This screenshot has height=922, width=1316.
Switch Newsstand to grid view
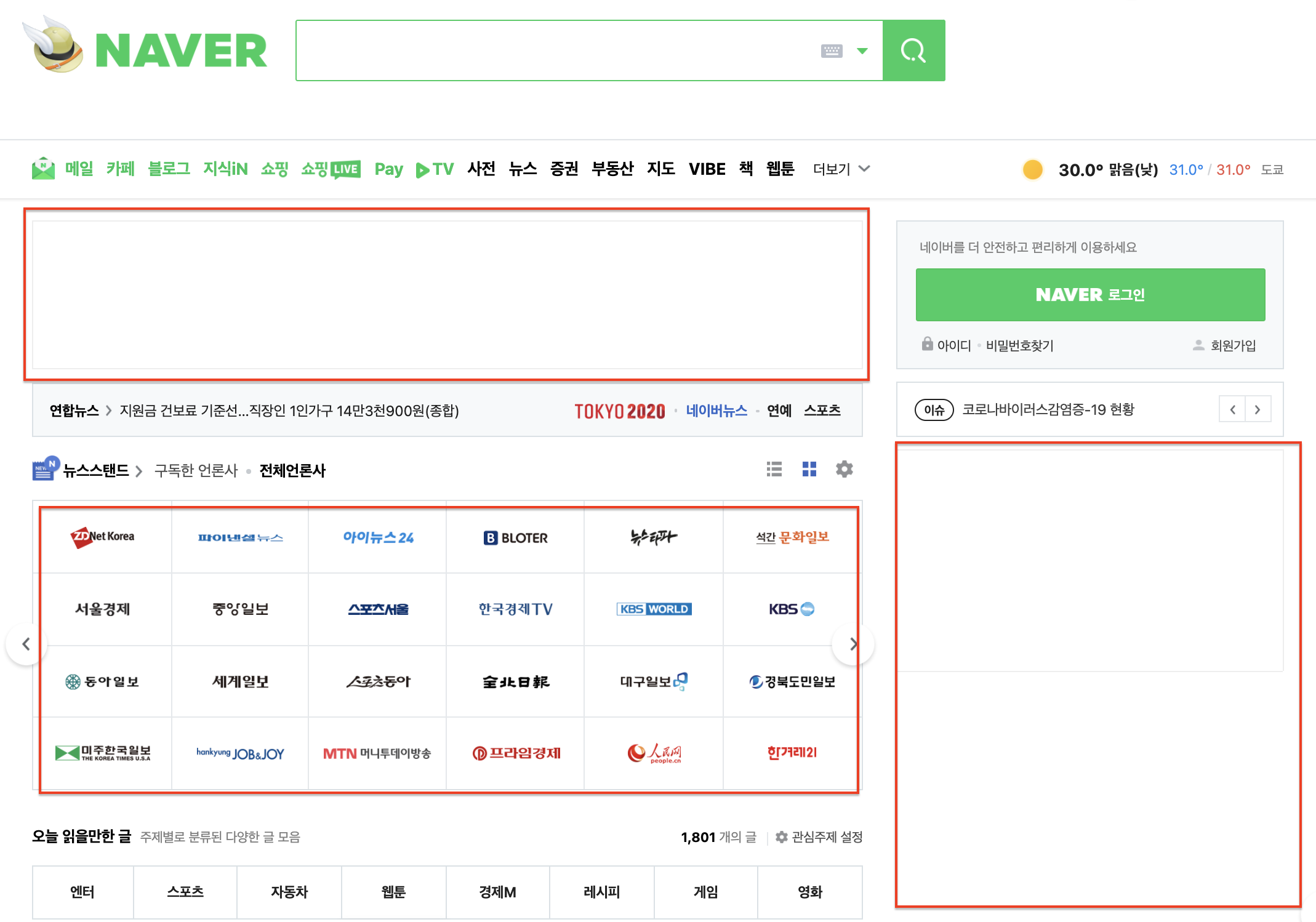click(x=809, y=470)
